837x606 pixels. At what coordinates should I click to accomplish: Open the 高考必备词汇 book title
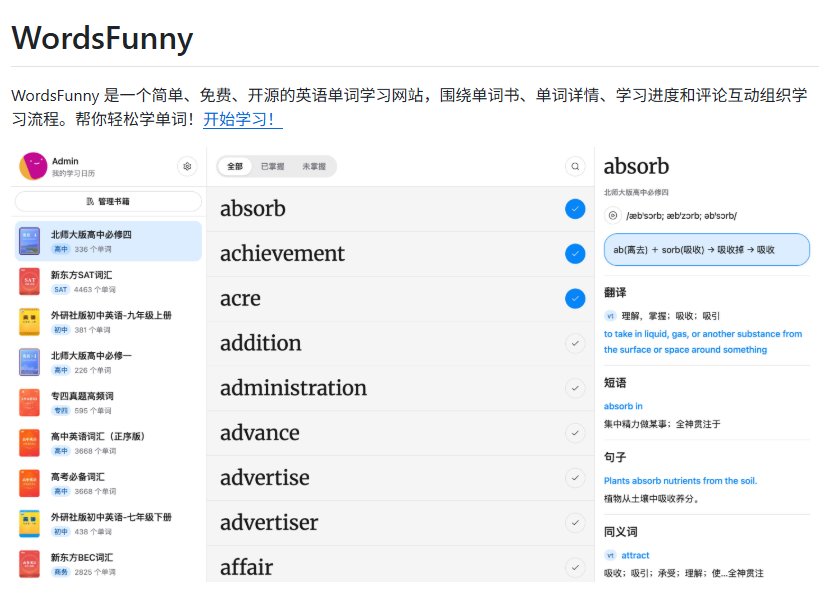point(77,477)
